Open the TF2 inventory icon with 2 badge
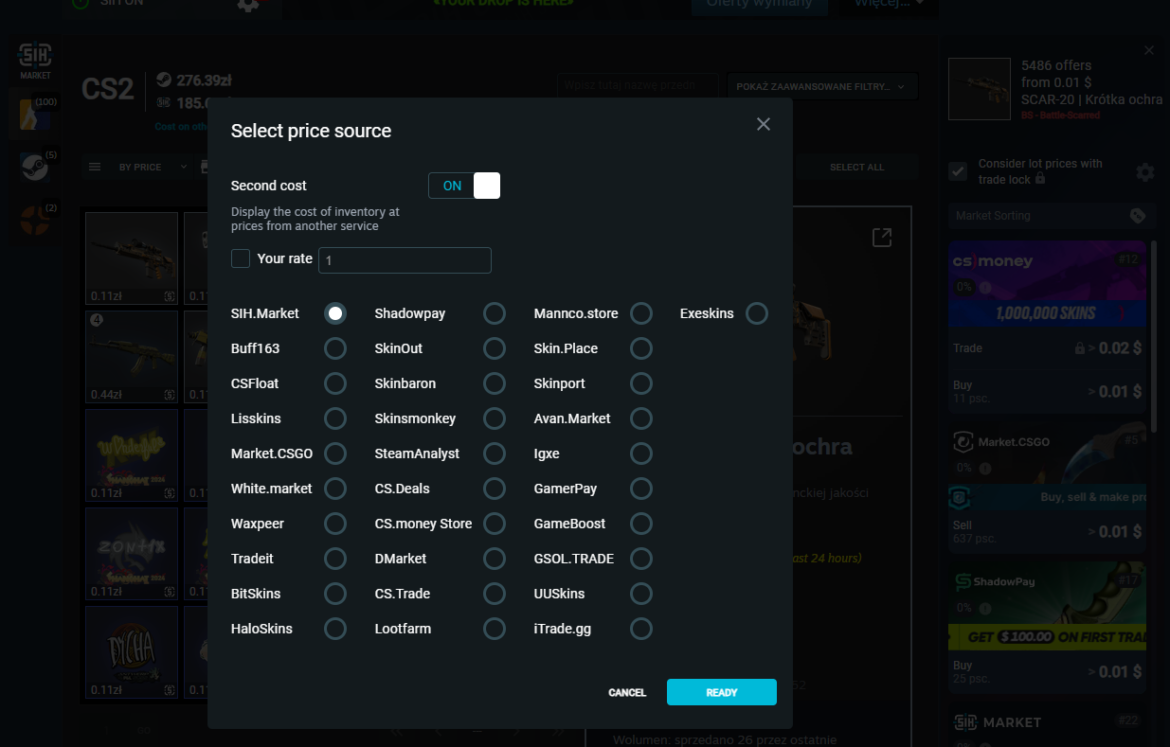This screenshot has width=1170, height=747. click(x=35, y=220)
